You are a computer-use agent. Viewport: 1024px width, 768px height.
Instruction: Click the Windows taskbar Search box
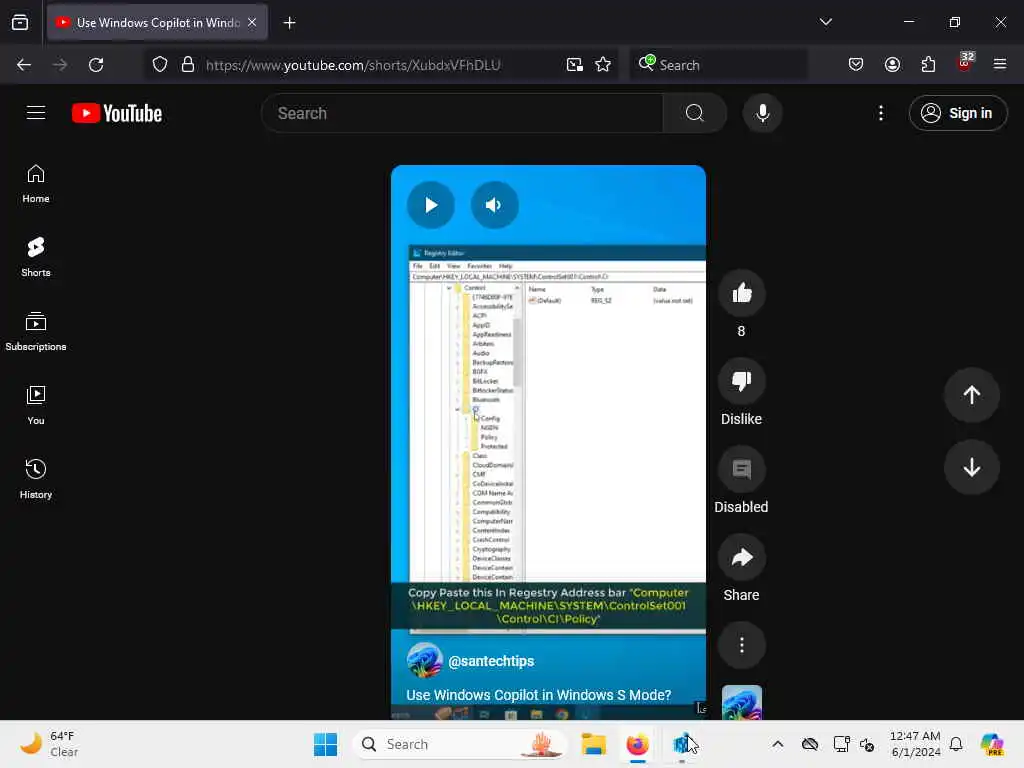click(x=462, y=744)
